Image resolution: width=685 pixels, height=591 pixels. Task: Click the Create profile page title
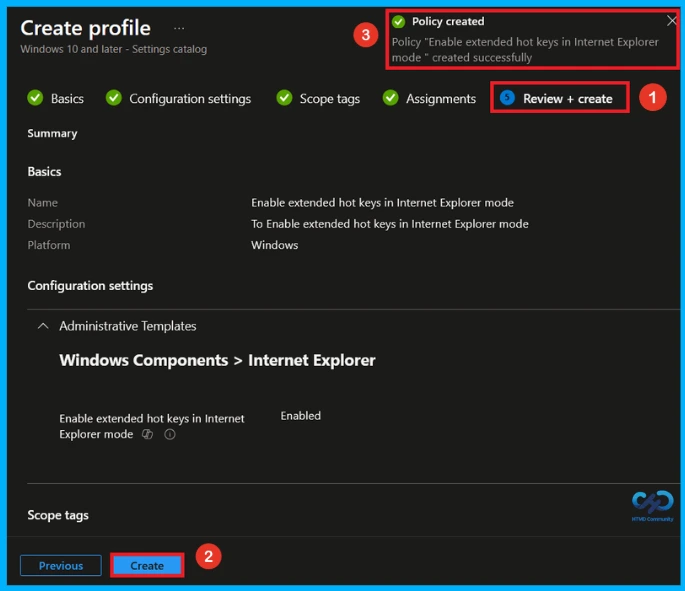pyautogui.click(x=86, y=28)
